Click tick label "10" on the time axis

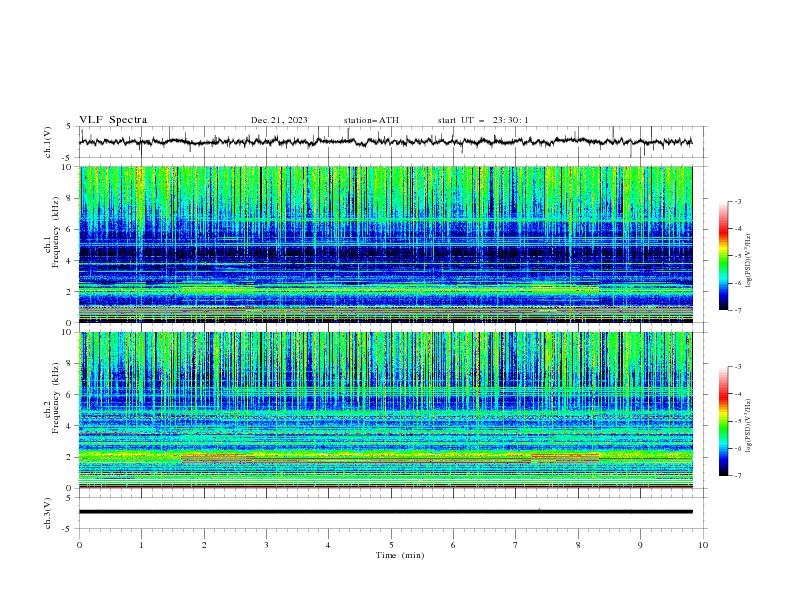point(703,545)
